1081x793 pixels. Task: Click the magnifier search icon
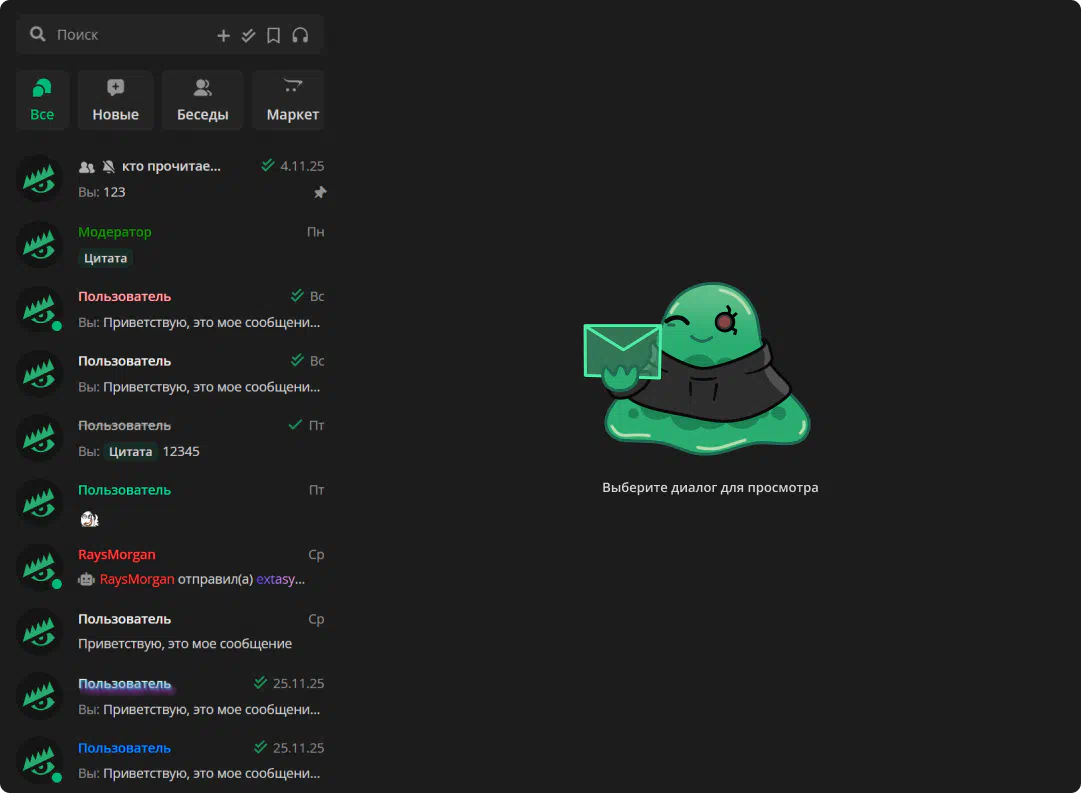pos(38,34)
